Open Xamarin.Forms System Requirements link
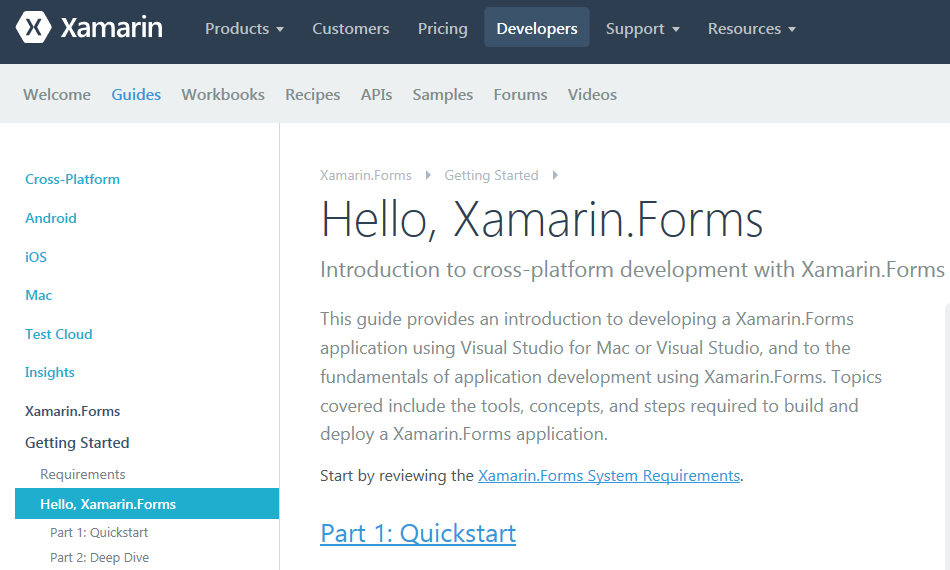 pyautogui.click(x=609, y=476)
